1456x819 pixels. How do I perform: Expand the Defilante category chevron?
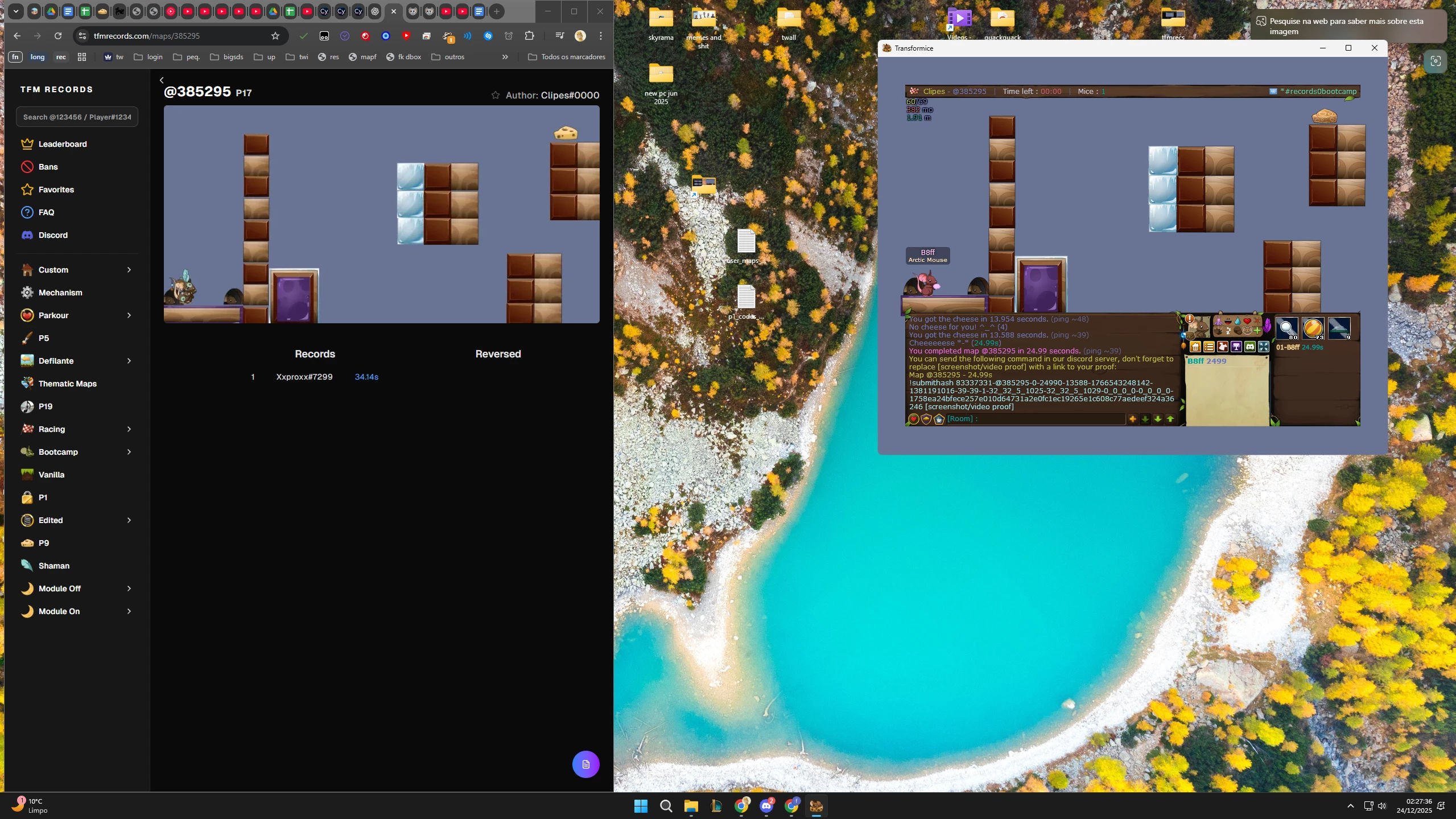point(129,361)
